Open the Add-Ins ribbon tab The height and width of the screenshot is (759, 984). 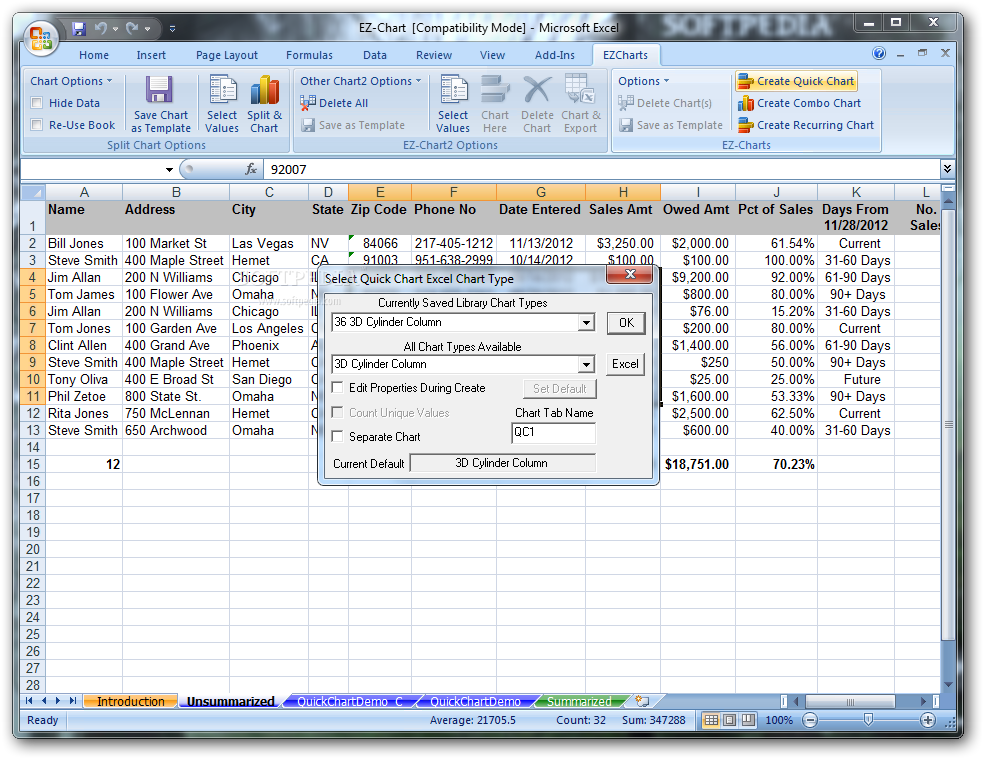(x=555, y=55)
